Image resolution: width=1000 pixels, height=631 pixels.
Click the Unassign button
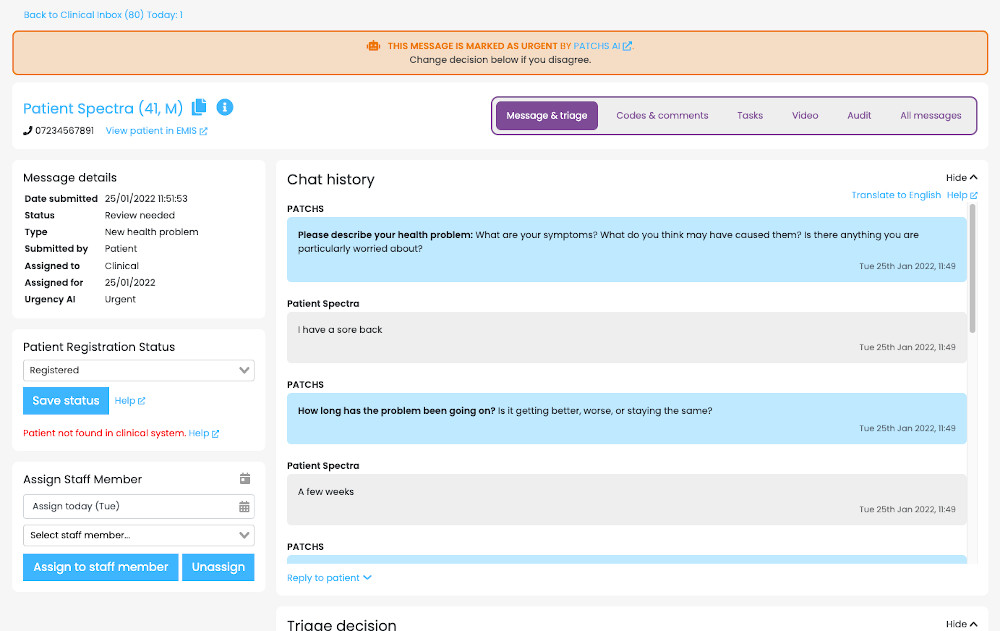[x=218, y=567]
